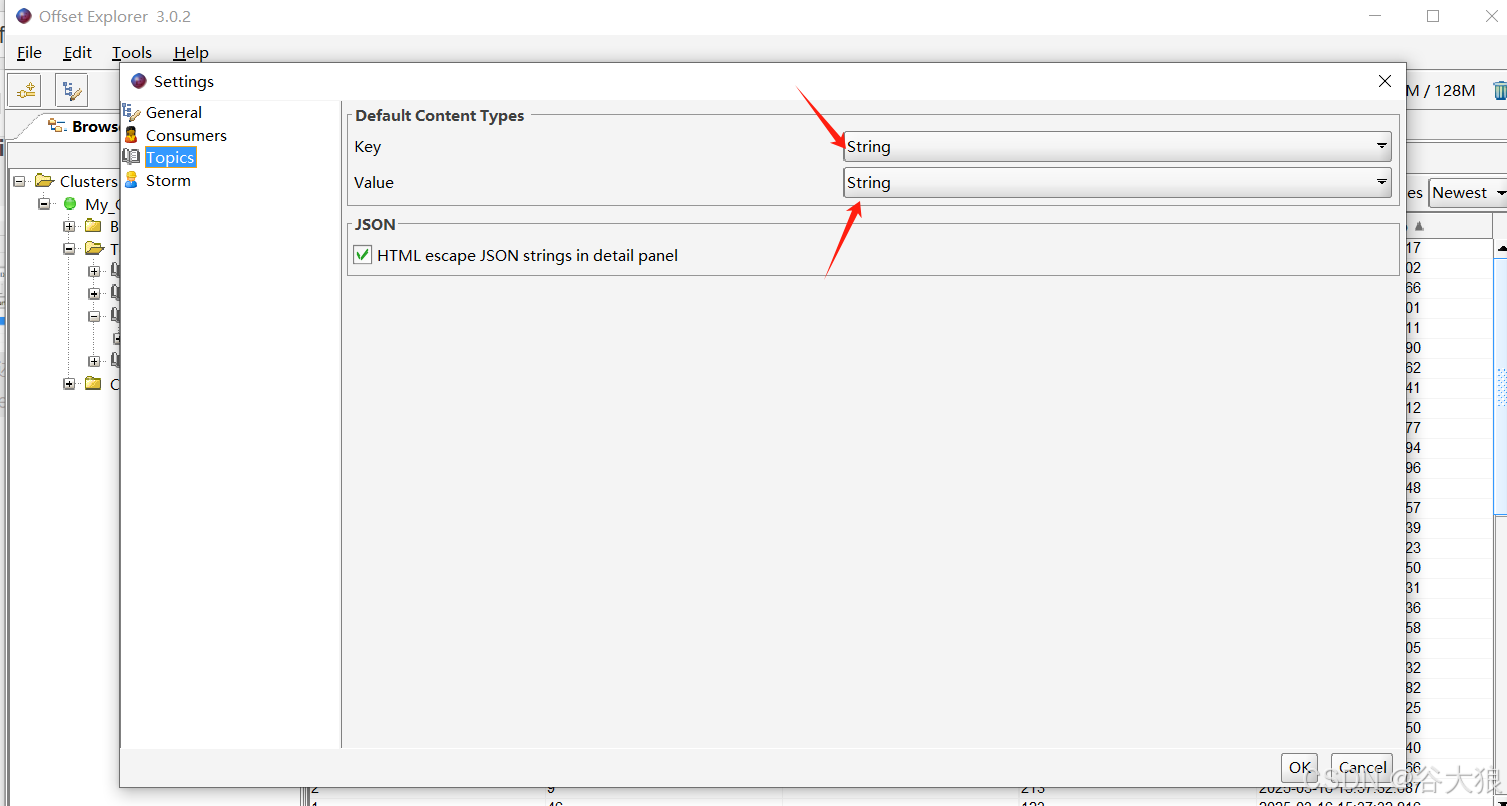Open the Key content type dropdown
This screenshot has height=806, width=1507.
1117,147
